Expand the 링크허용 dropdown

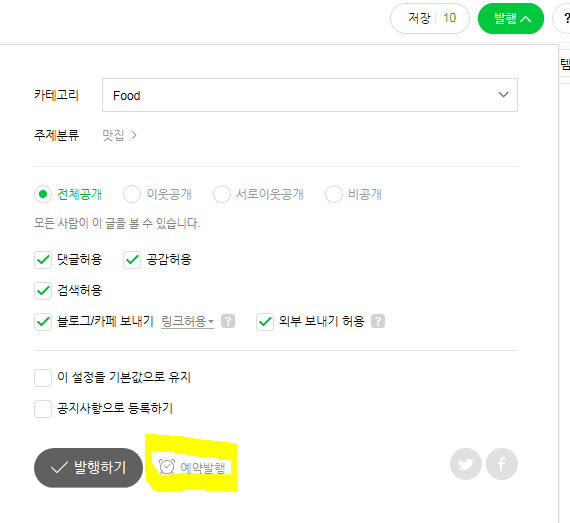[187, 321]
